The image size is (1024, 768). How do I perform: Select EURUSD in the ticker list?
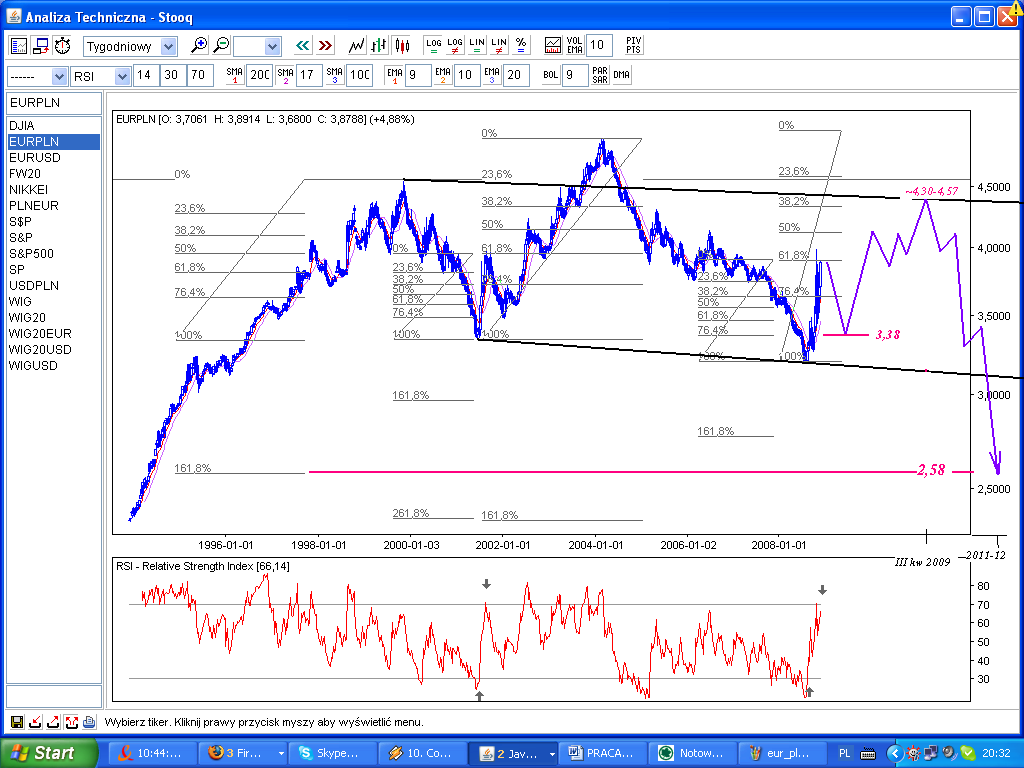pyautogui.click(x=34, y=158)
